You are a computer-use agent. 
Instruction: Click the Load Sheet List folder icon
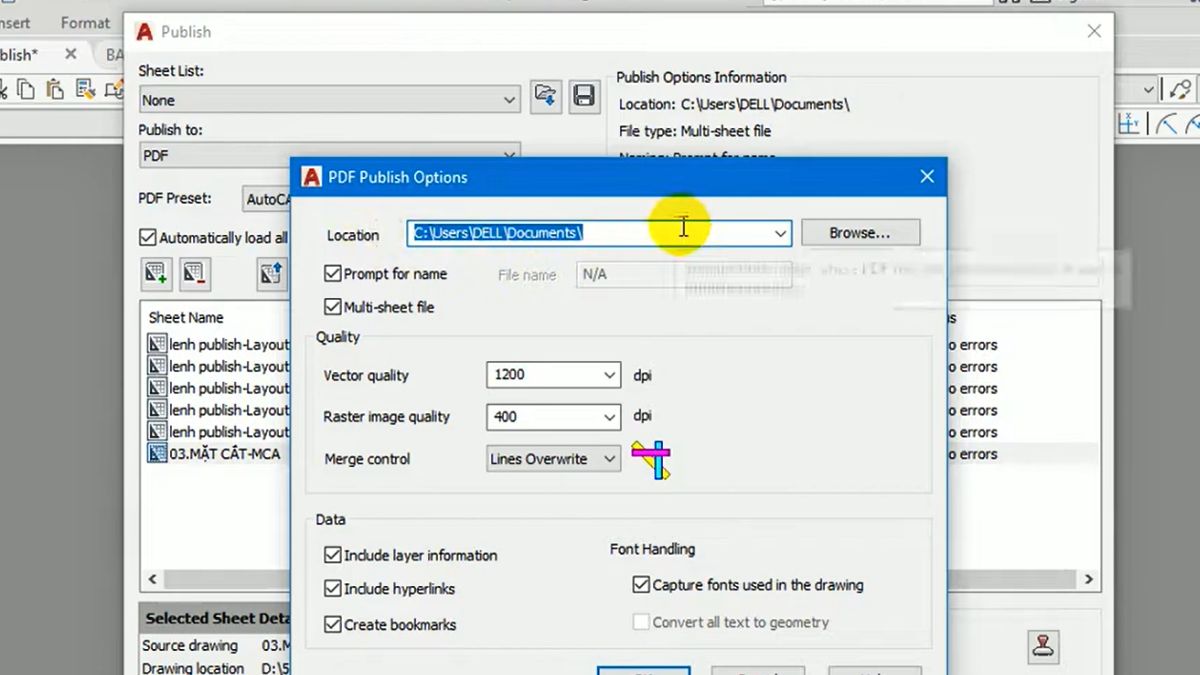click(546, 96)
